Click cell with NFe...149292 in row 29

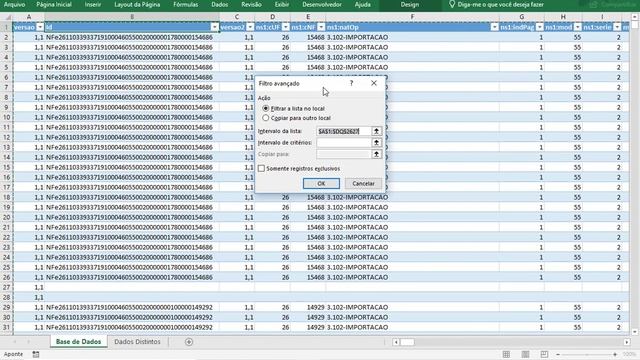pos(132,307)
